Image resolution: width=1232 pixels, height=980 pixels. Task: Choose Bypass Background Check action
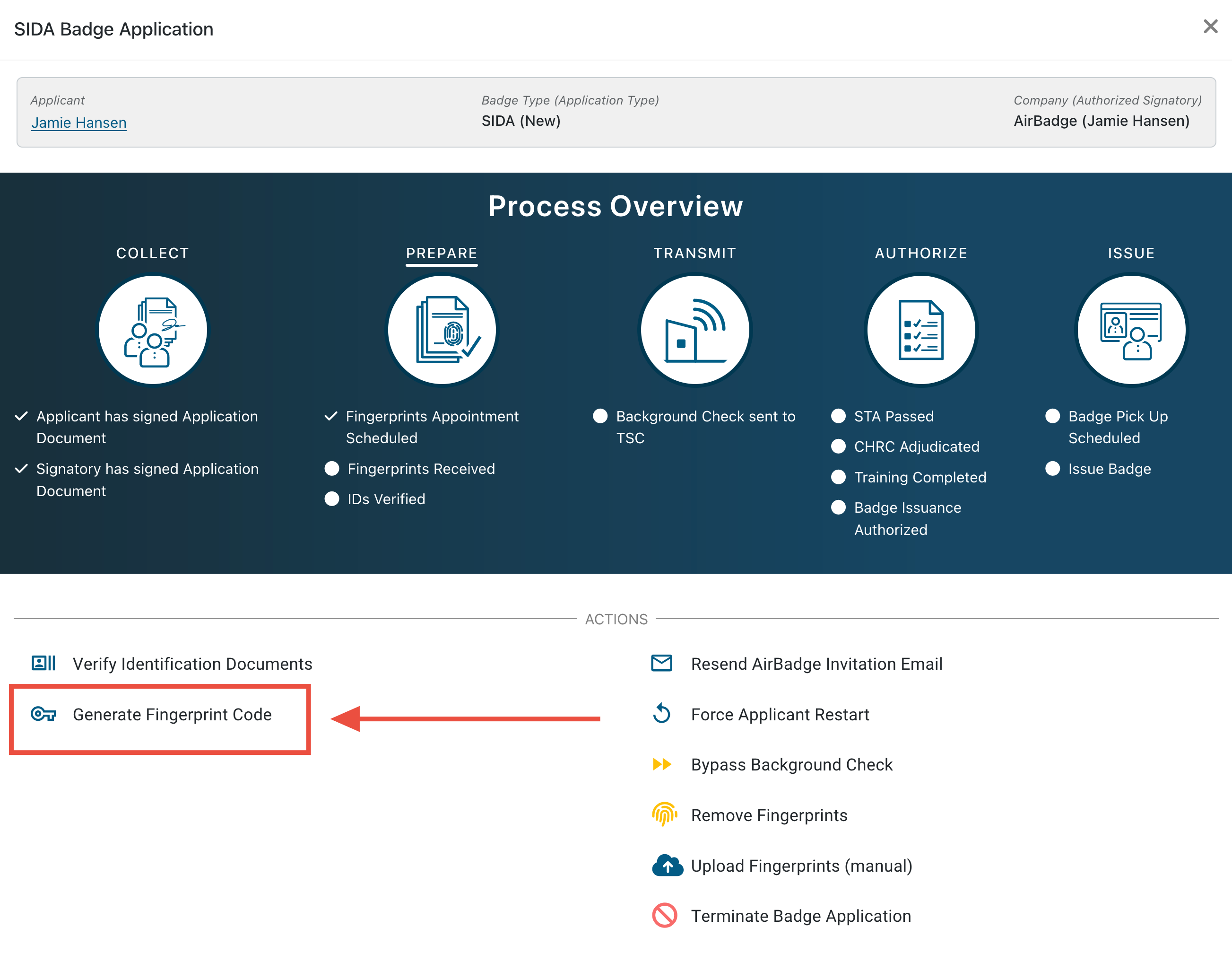click(x=791, y=764)
